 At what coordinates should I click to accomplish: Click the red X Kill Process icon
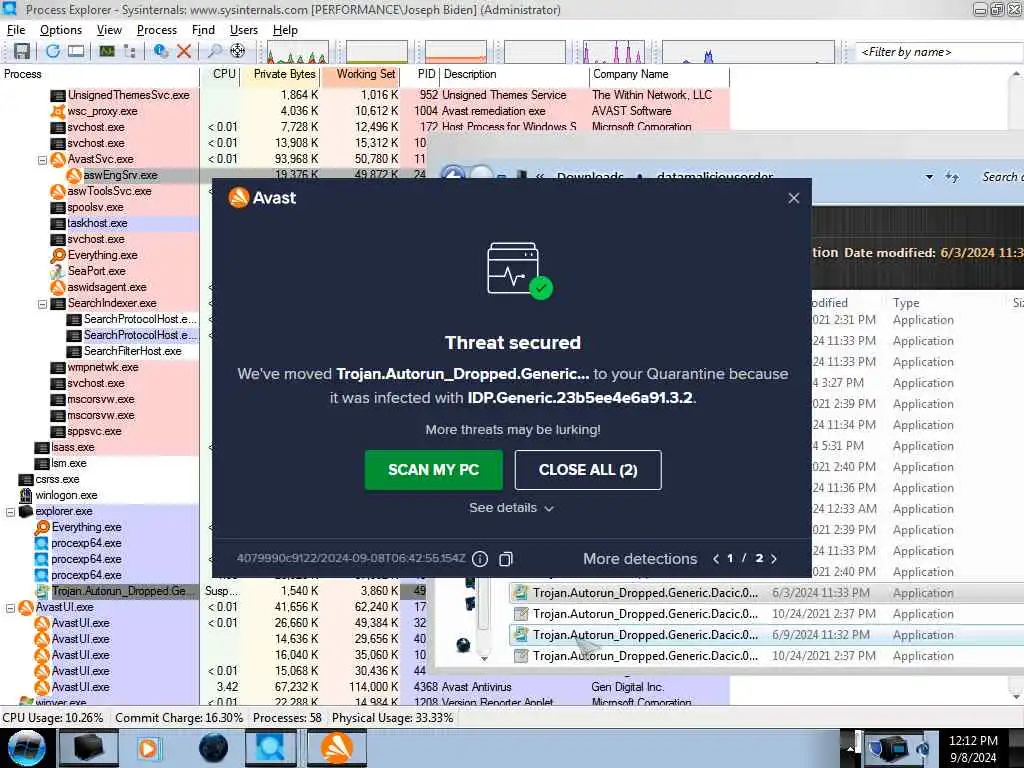pyautogui.click(x=184, y=51)
